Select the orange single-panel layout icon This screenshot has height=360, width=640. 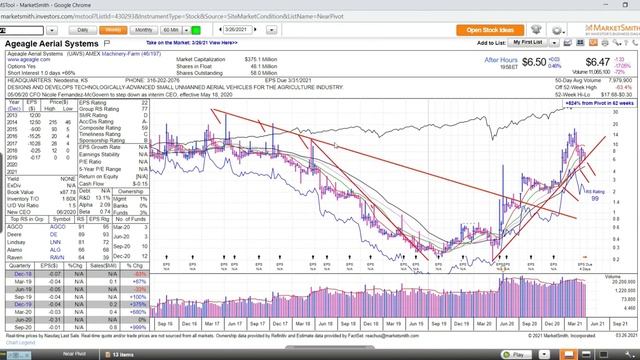[568, 354]
